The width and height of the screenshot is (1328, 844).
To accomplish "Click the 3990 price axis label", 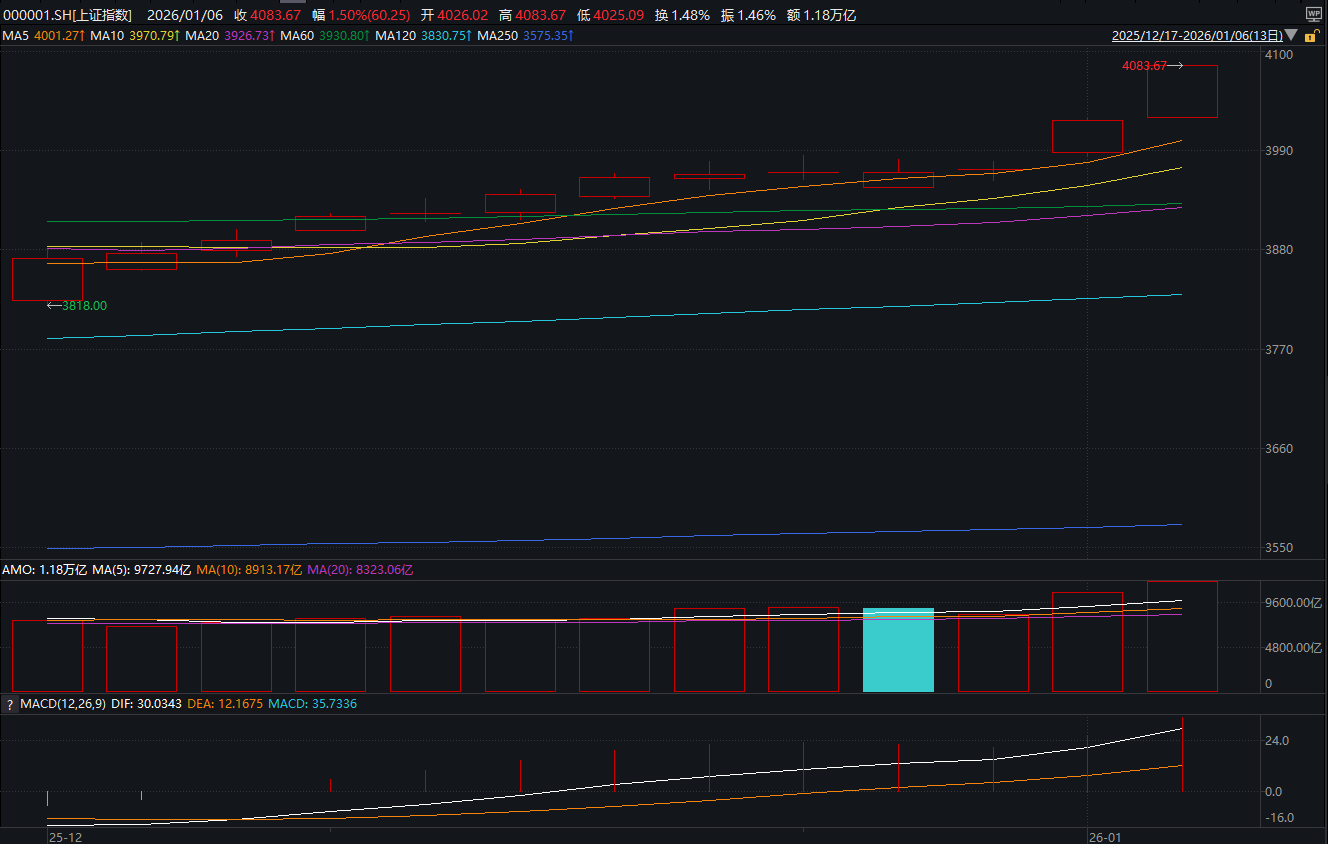I will point(1279,151).
